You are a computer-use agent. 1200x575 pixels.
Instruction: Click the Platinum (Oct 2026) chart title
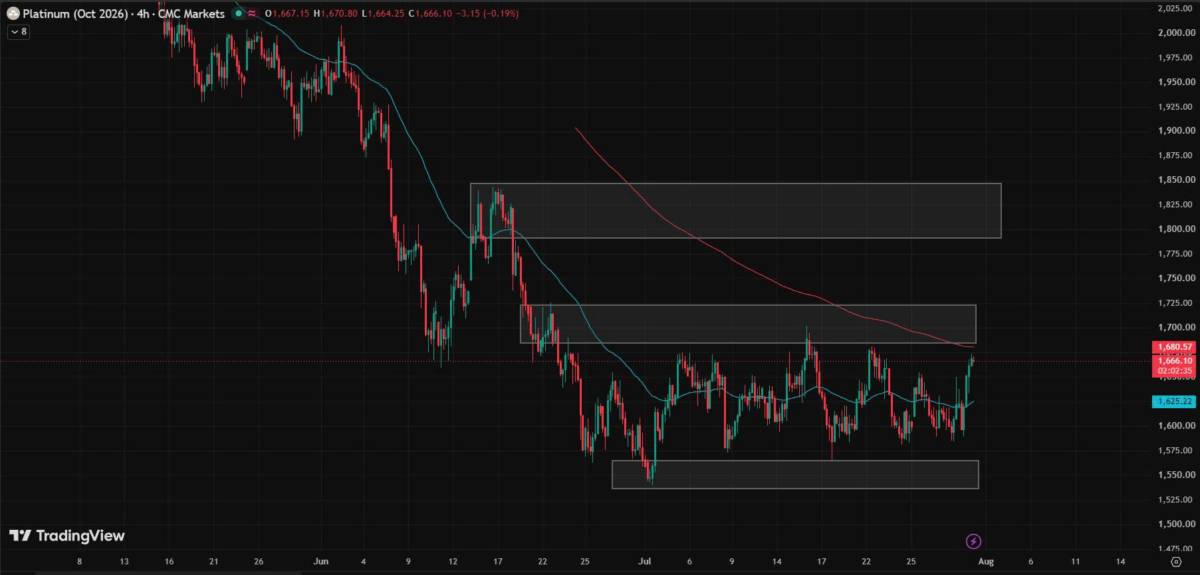[x=76, y=14]
